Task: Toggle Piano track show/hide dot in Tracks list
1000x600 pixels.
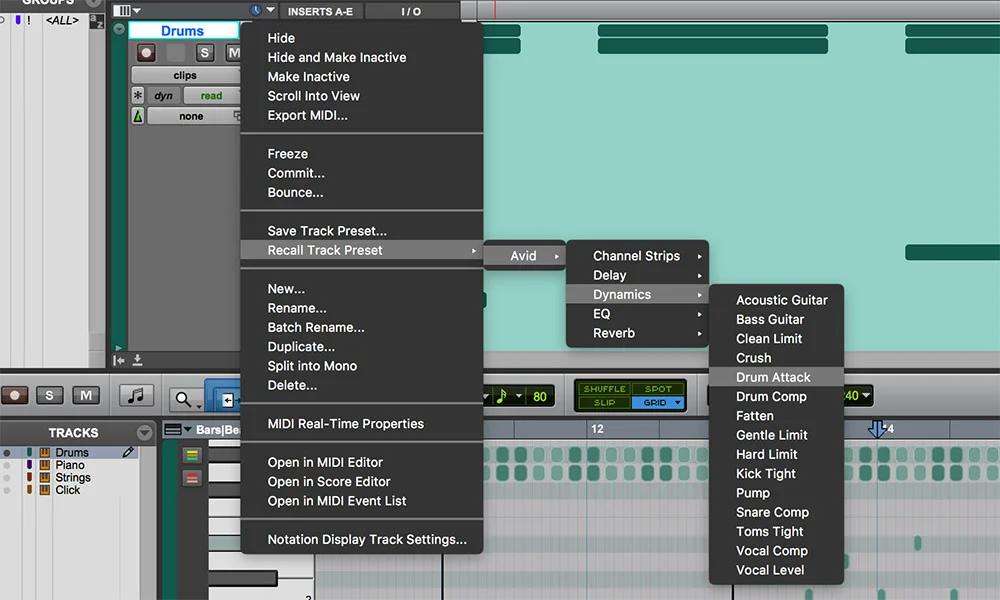Action: tap(7, 465)
